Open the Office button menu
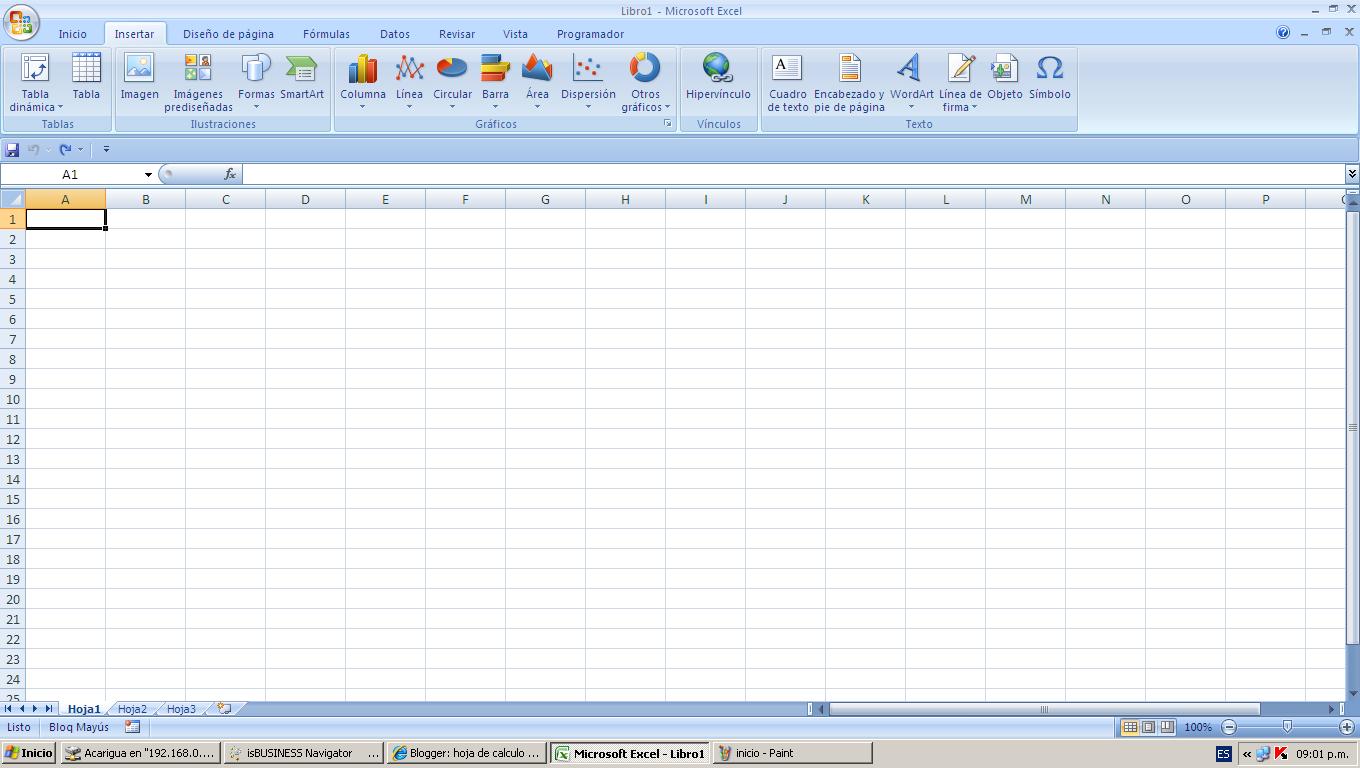The height and width of the screenshot is (768, 1360). pyautogui.click(x=21, y=22)
